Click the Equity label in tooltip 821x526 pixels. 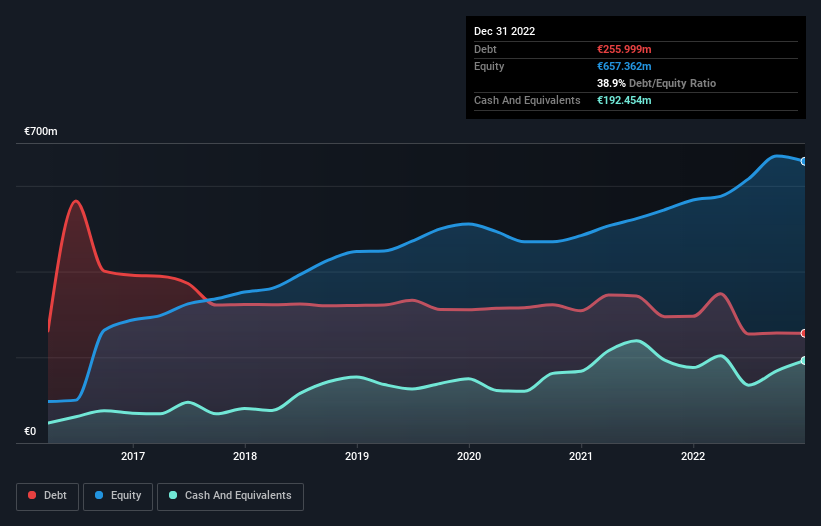[489, 66]
